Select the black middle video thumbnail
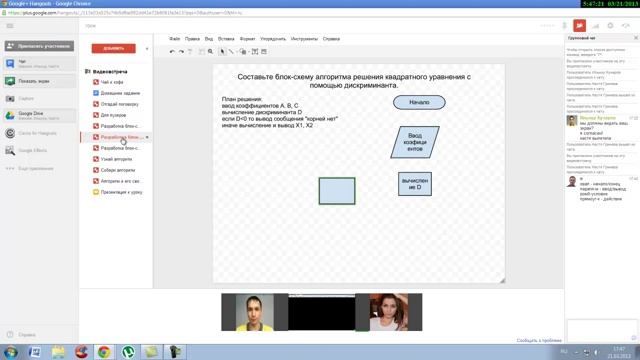The height and width of the screenshot is (360, 640). [x=322, y=312]
